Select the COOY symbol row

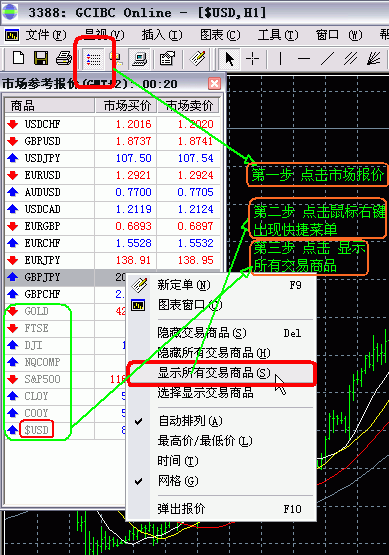(x=66, y=413)
